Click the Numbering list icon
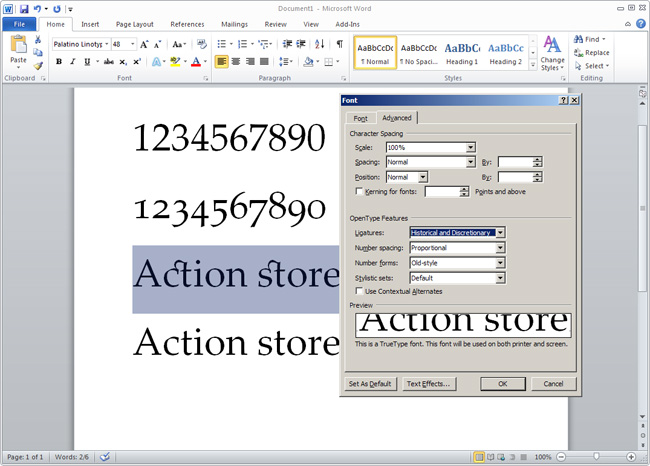 pos(243,44)
